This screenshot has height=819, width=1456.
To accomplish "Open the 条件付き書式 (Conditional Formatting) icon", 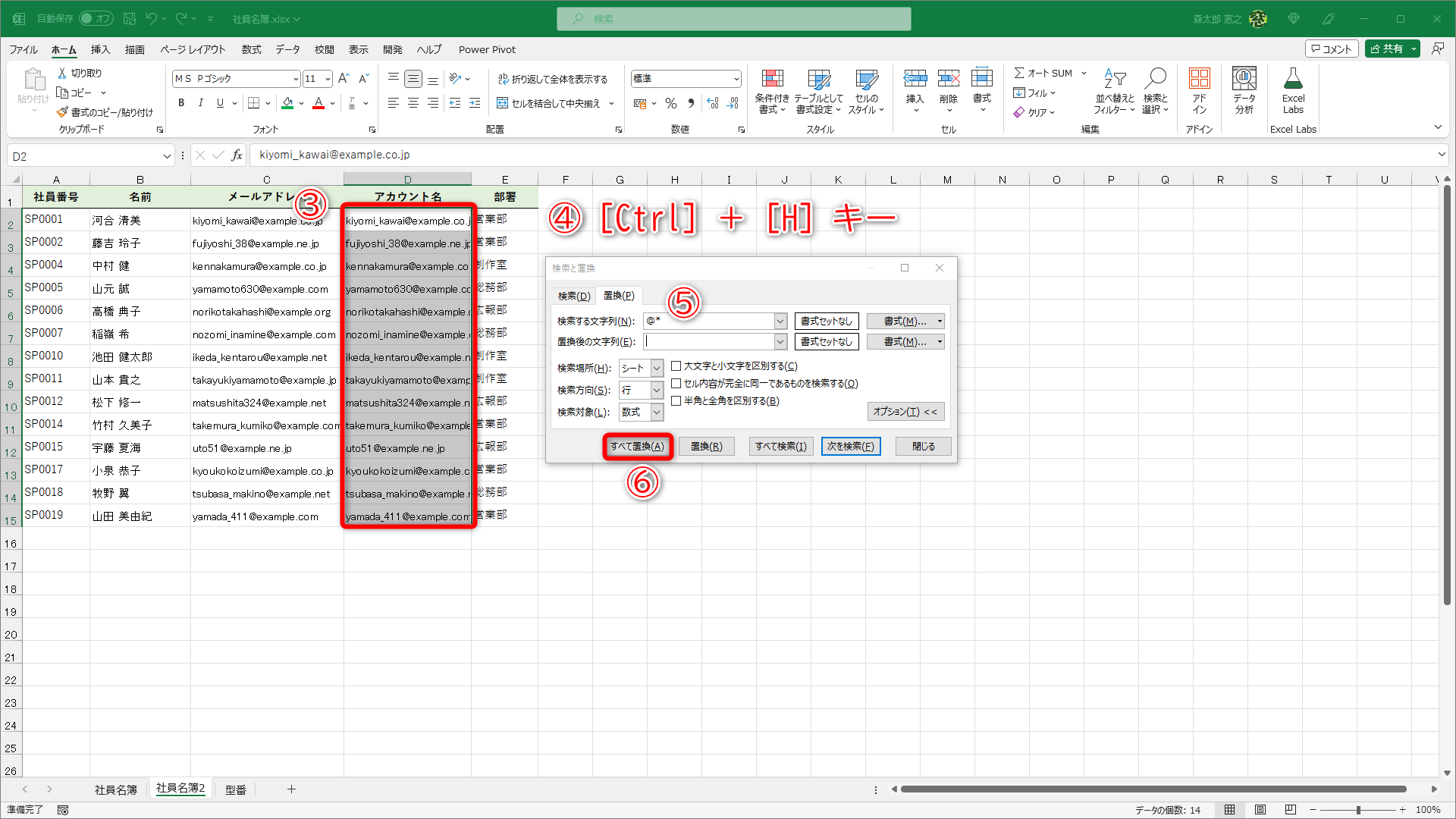I will click(772, 91).
